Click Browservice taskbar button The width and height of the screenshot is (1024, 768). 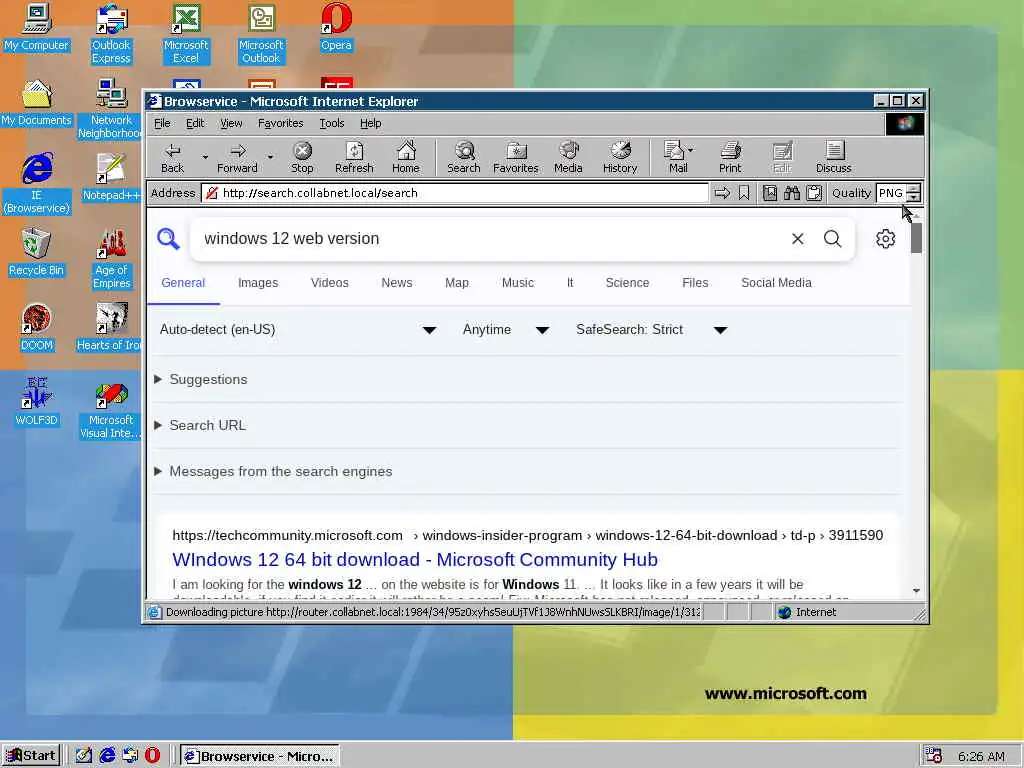coord(259,756)
